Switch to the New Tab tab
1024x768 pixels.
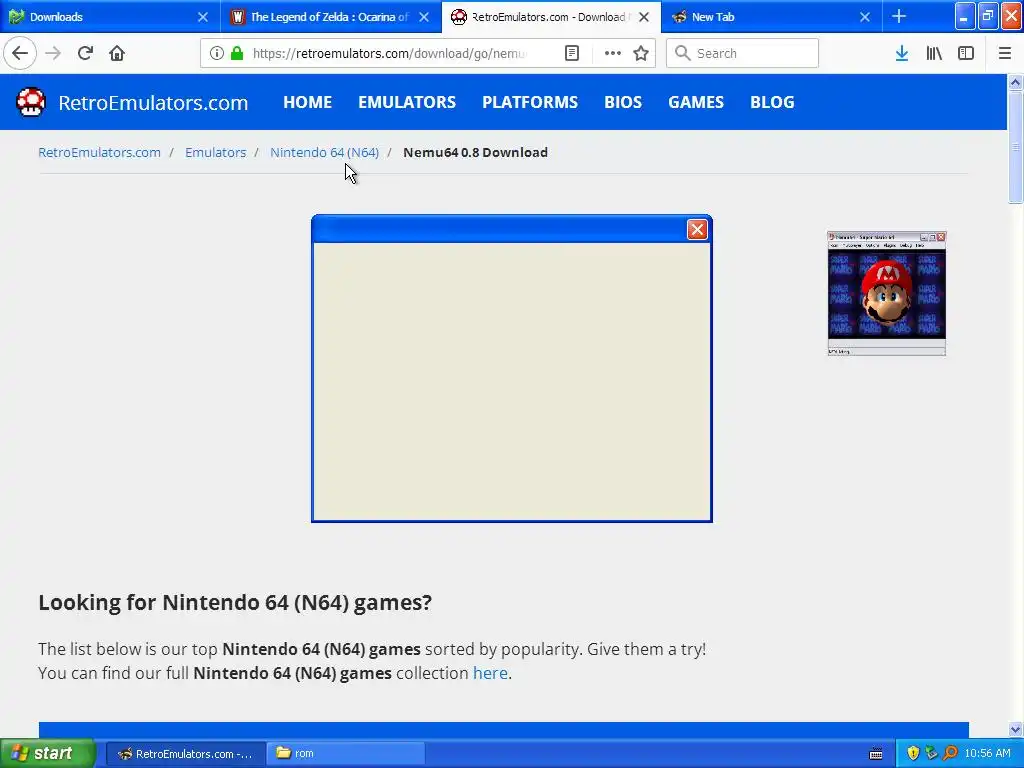click(x=771, y=16)
